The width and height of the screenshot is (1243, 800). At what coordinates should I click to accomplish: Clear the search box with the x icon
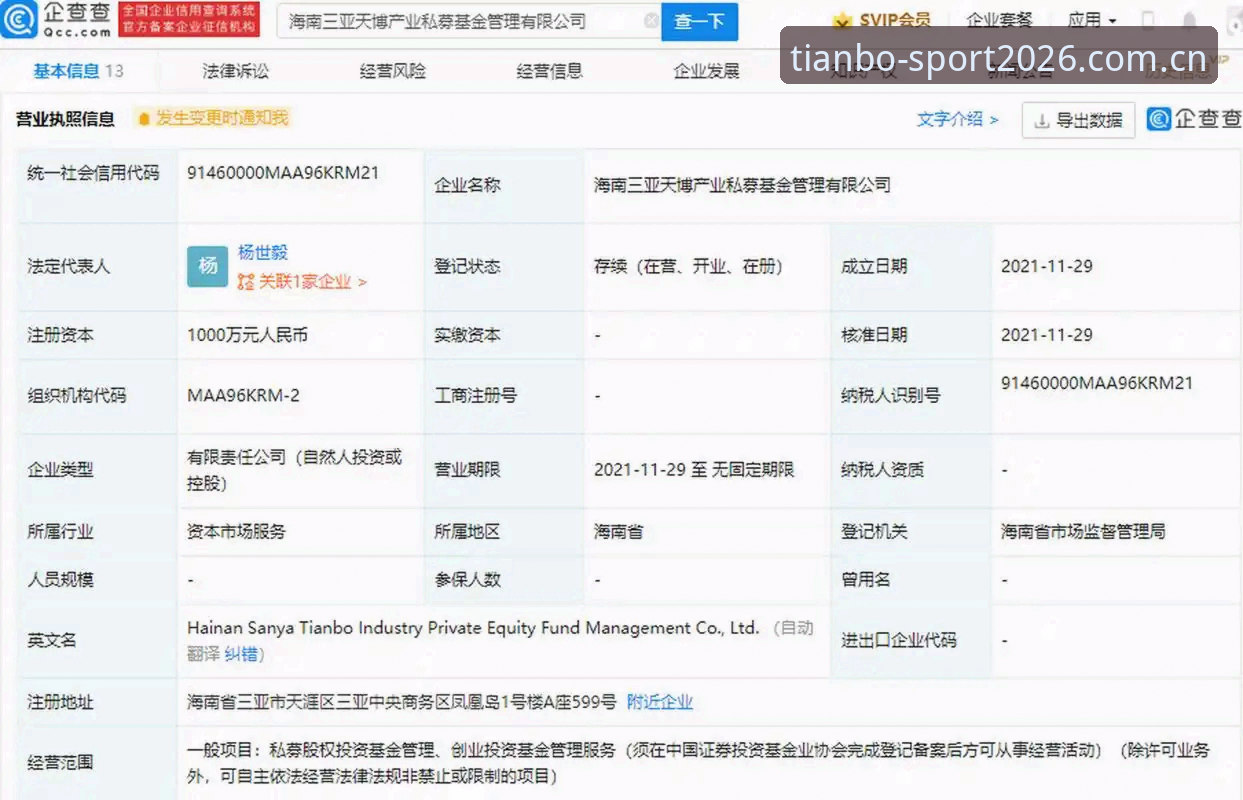pos(651,21)
